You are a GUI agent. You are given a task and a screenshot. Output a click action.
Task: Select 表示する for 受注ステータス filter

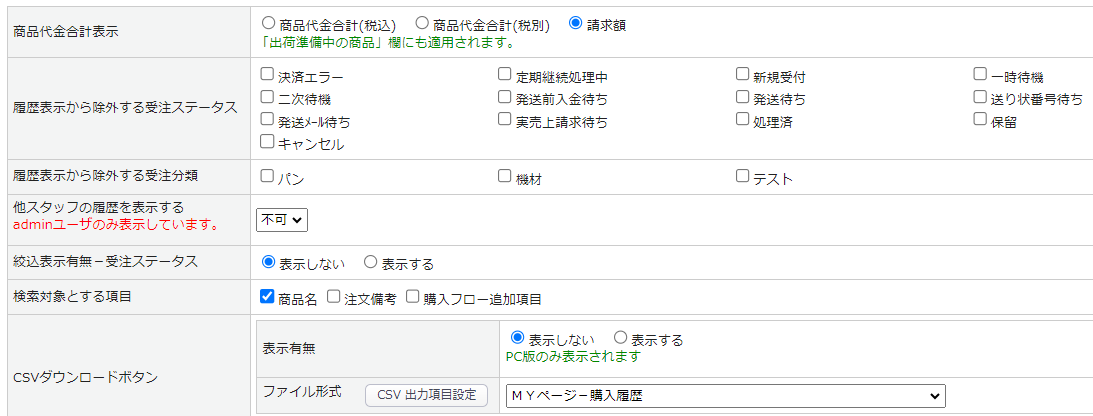tap(370, 262)
